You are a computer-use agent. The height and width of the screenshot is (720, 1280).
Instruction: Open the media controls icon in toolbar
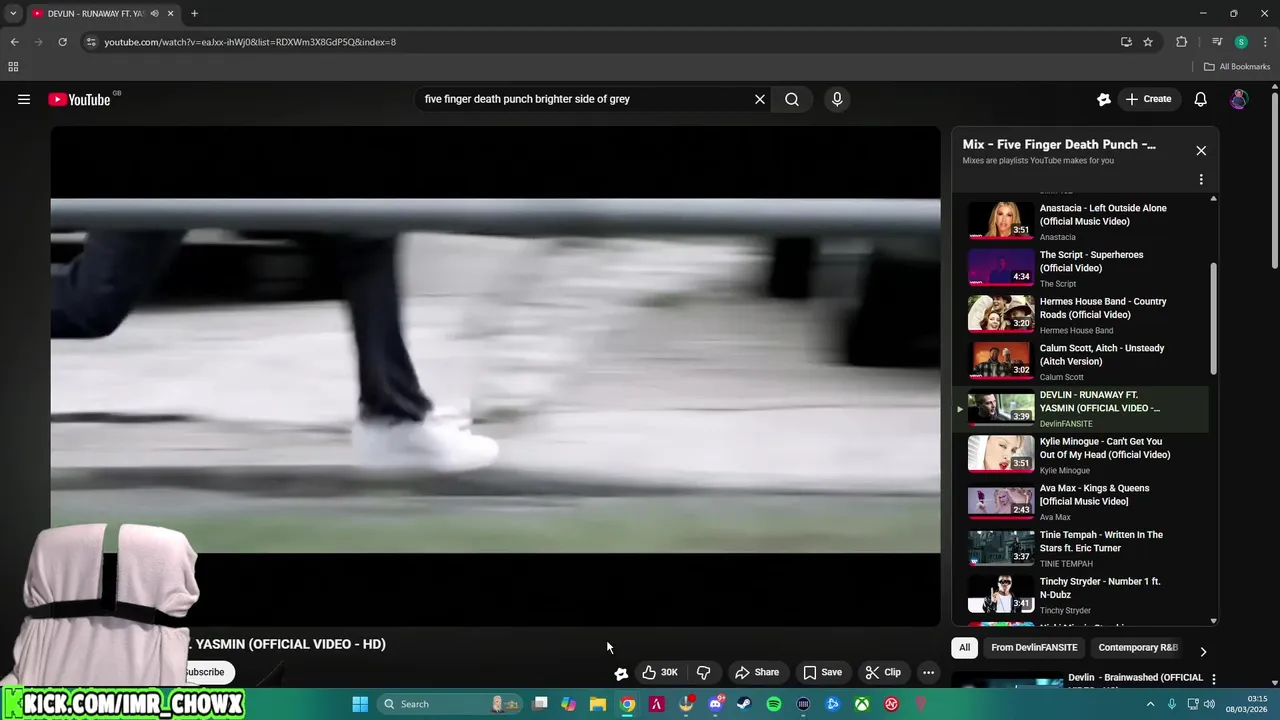pyautogui.click(x=1217, y=42)
